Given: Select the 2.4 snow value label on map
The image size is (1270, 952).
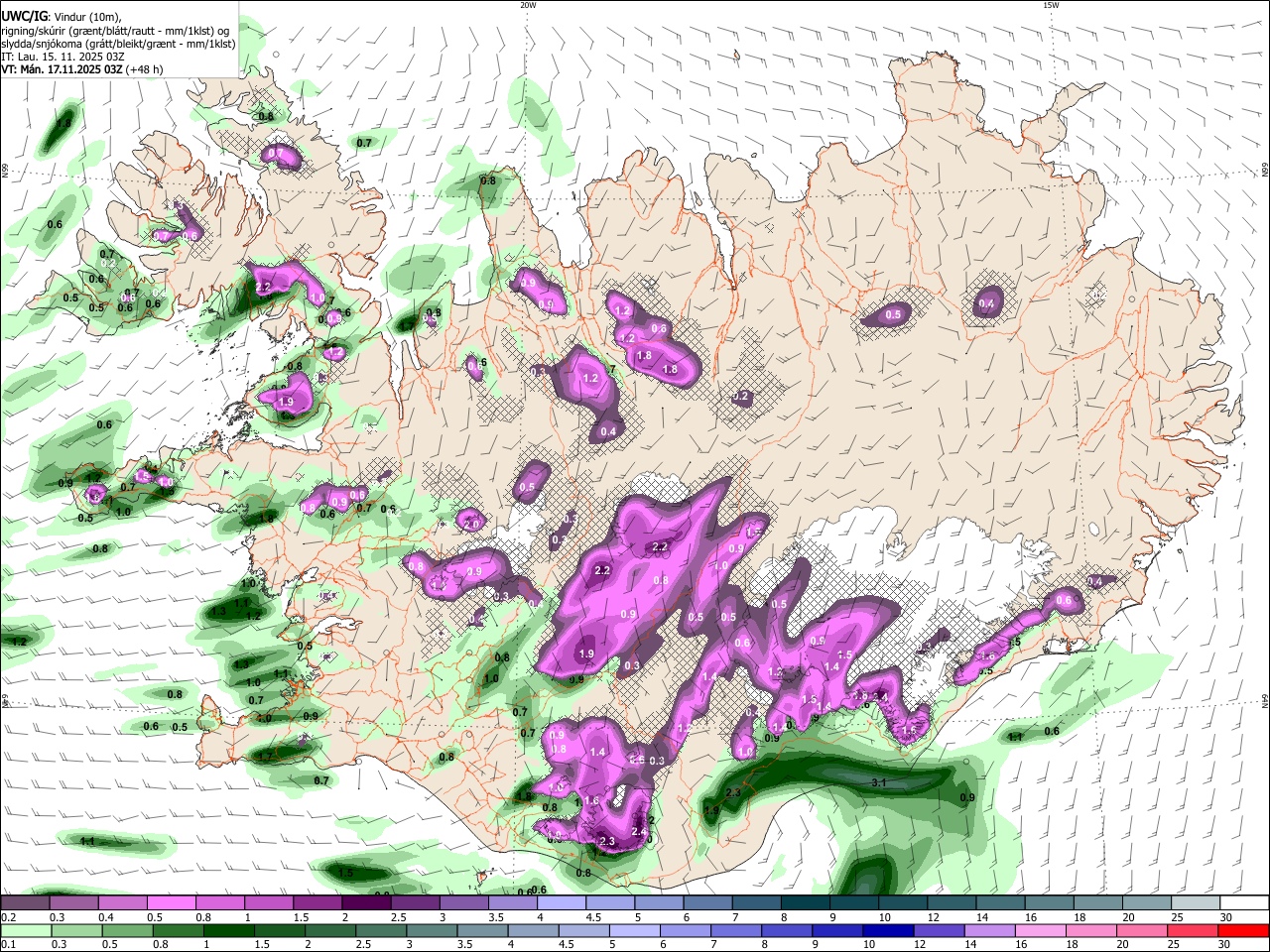Looking at the screenshot, I should (639, 831).
